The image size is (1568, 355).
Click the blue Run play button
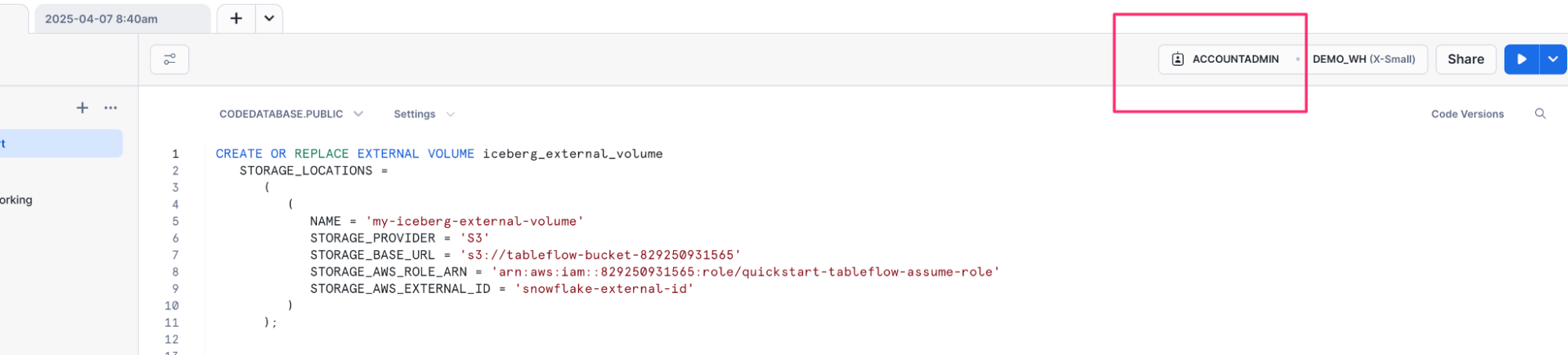tap(1522, 60)
